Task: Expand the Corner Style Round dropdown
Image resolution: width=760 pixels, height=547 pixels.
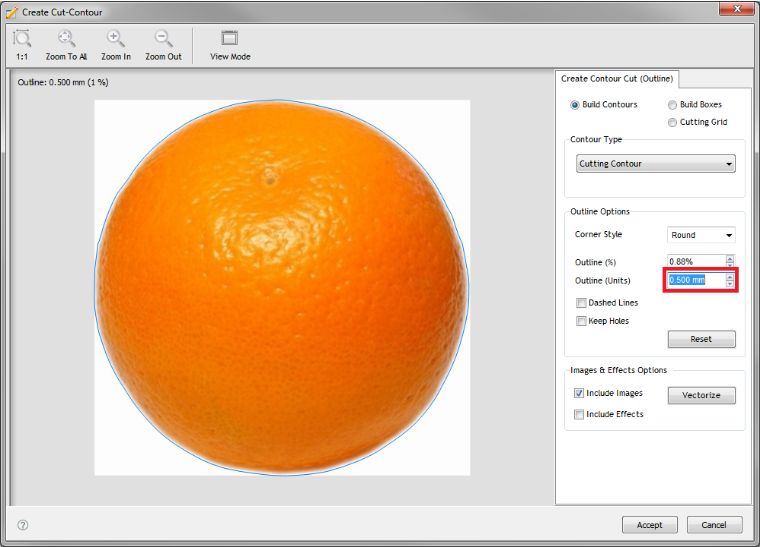Action: (701, 236)
